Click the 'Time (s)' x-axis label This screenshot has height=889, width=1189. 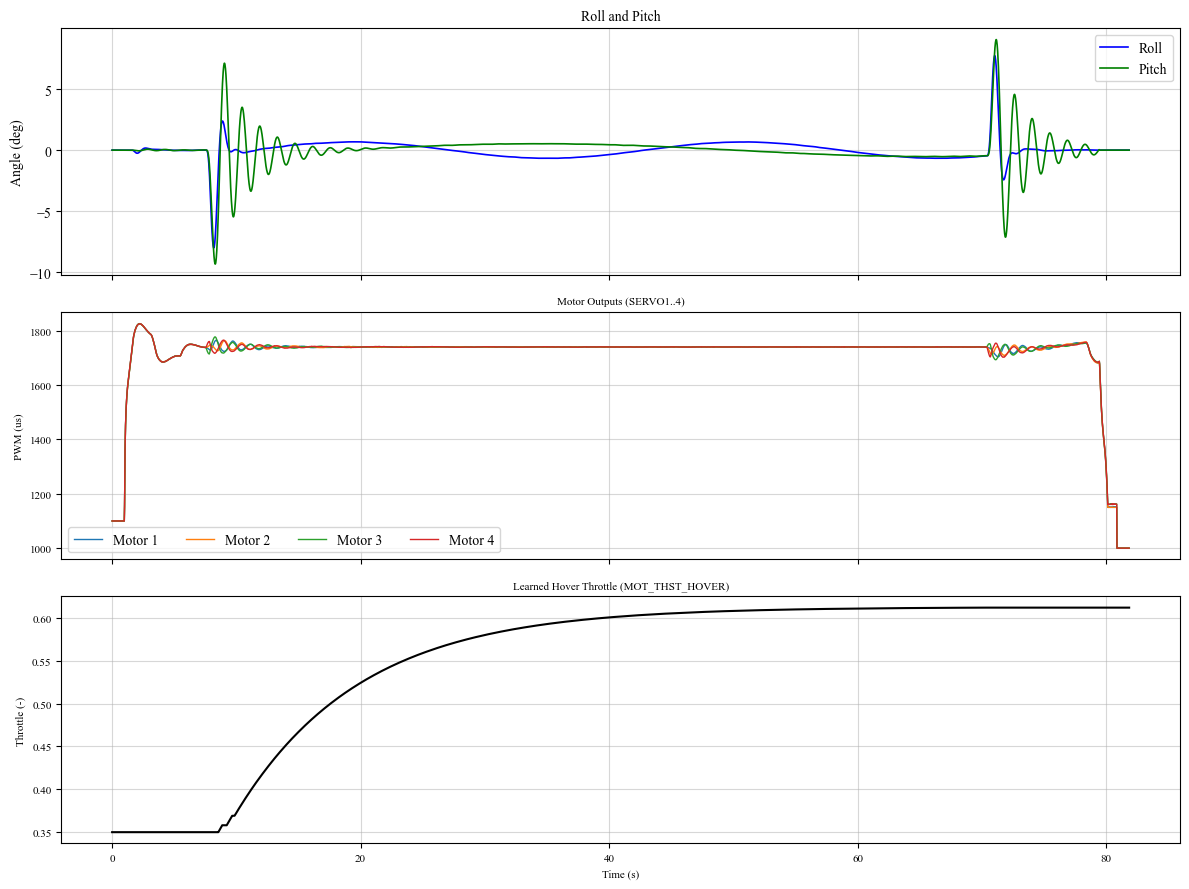point(620,874)
